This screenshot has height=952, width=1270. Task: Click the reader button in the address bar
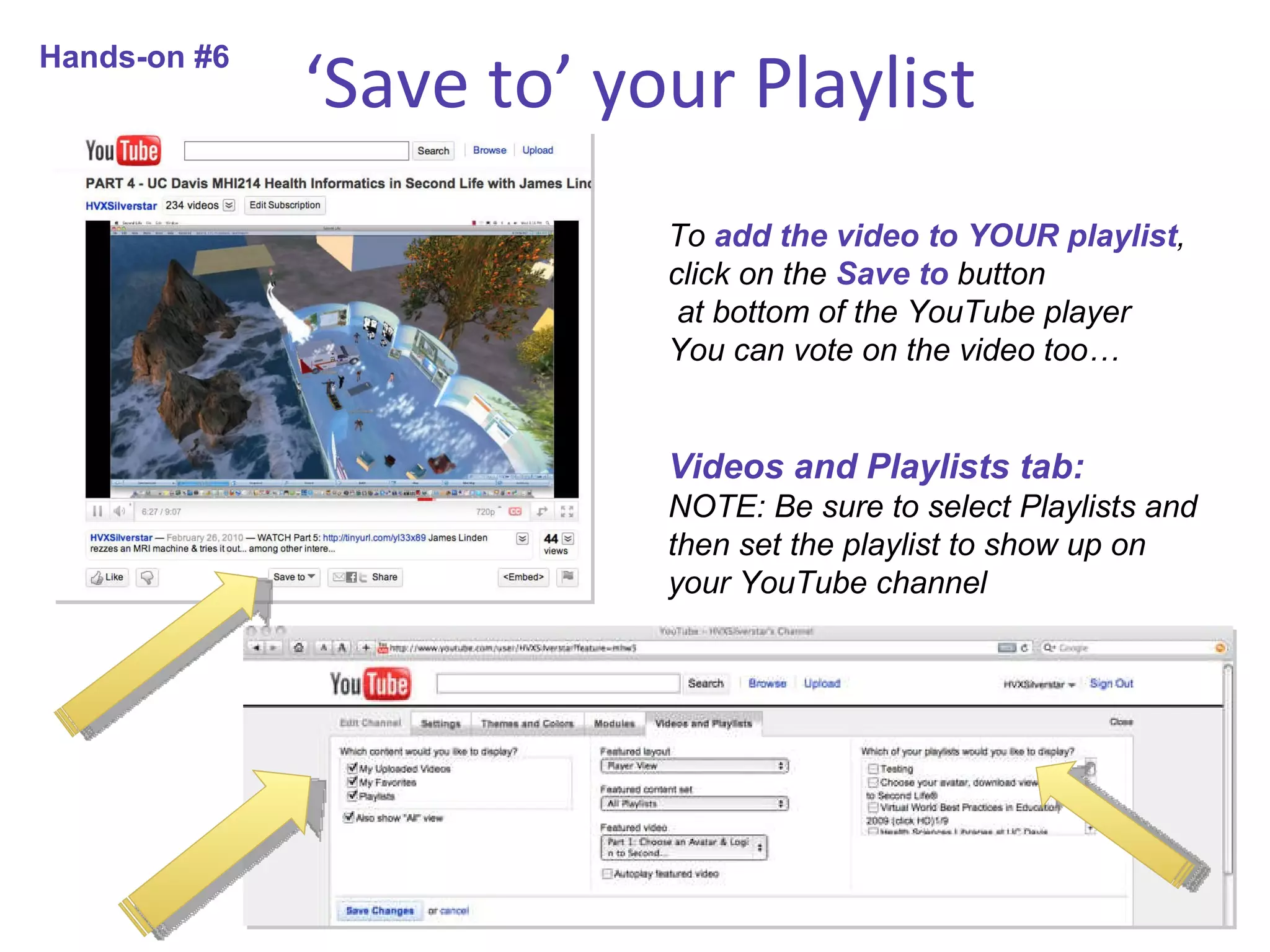coord(1006,648)
